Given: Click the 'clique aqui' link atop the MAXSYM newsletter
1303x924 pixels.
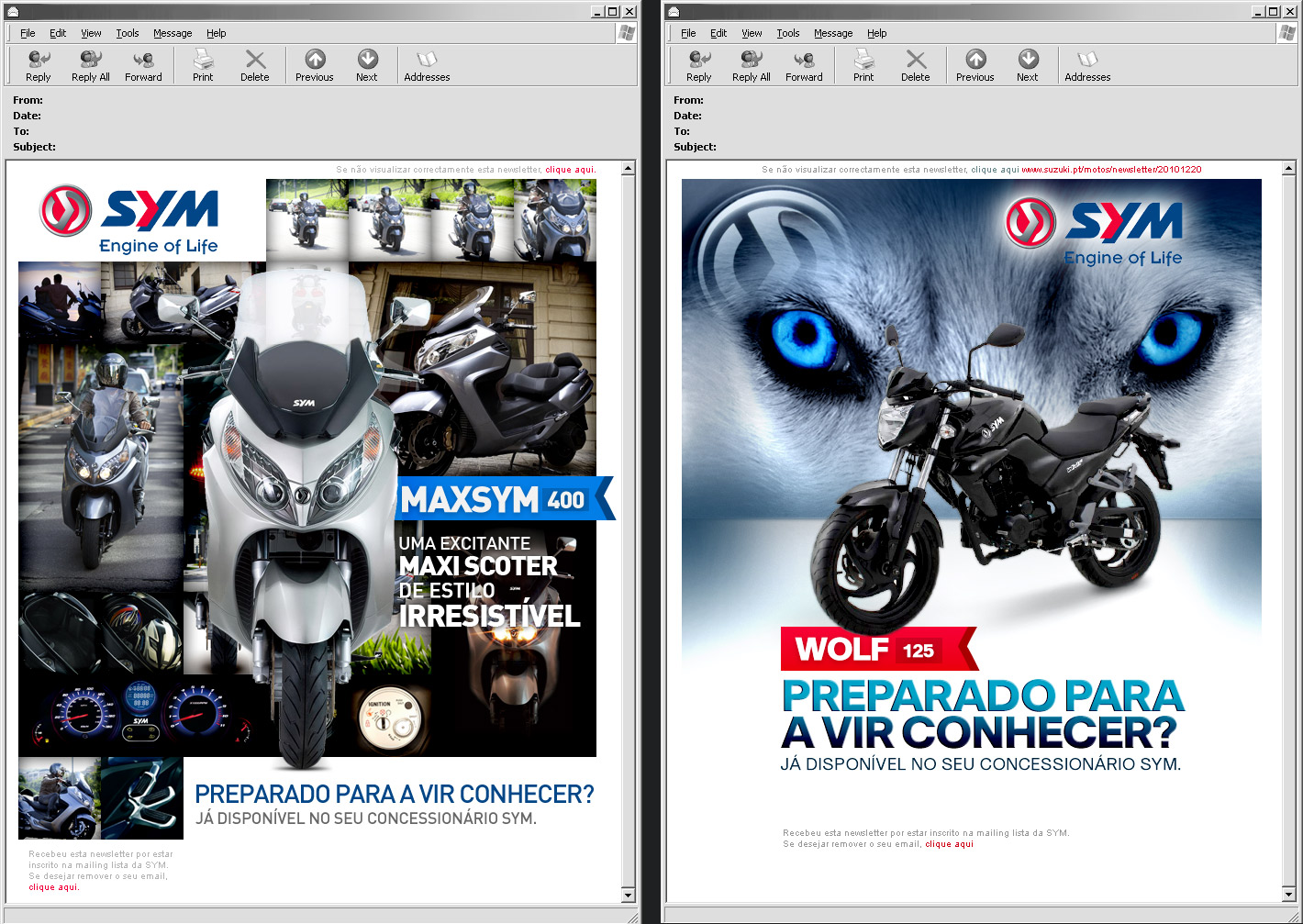Looking at the screenshot, I should tap(570, 169).
